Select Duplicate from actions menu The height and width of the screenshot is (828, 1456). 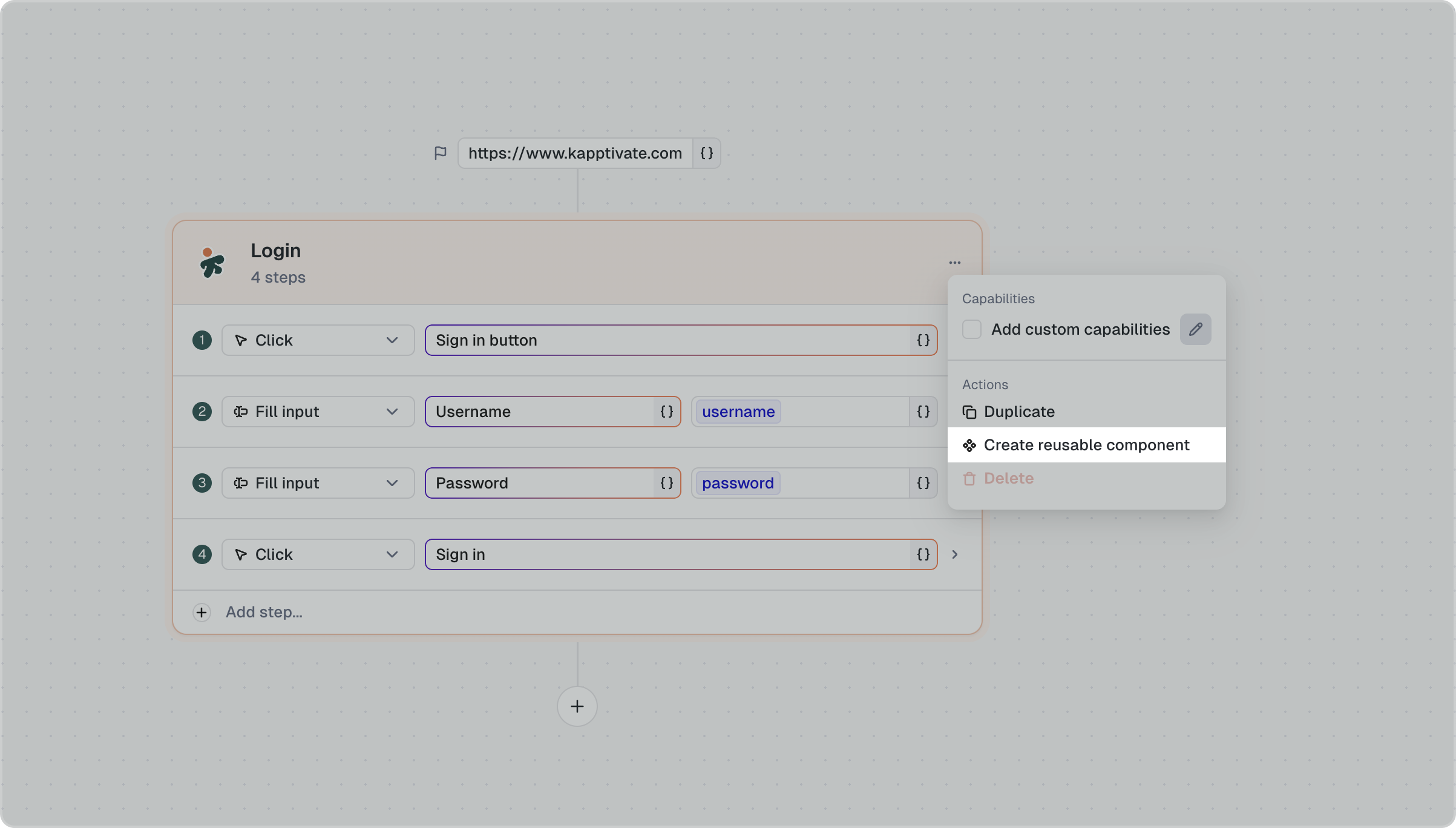[1019, 412]
